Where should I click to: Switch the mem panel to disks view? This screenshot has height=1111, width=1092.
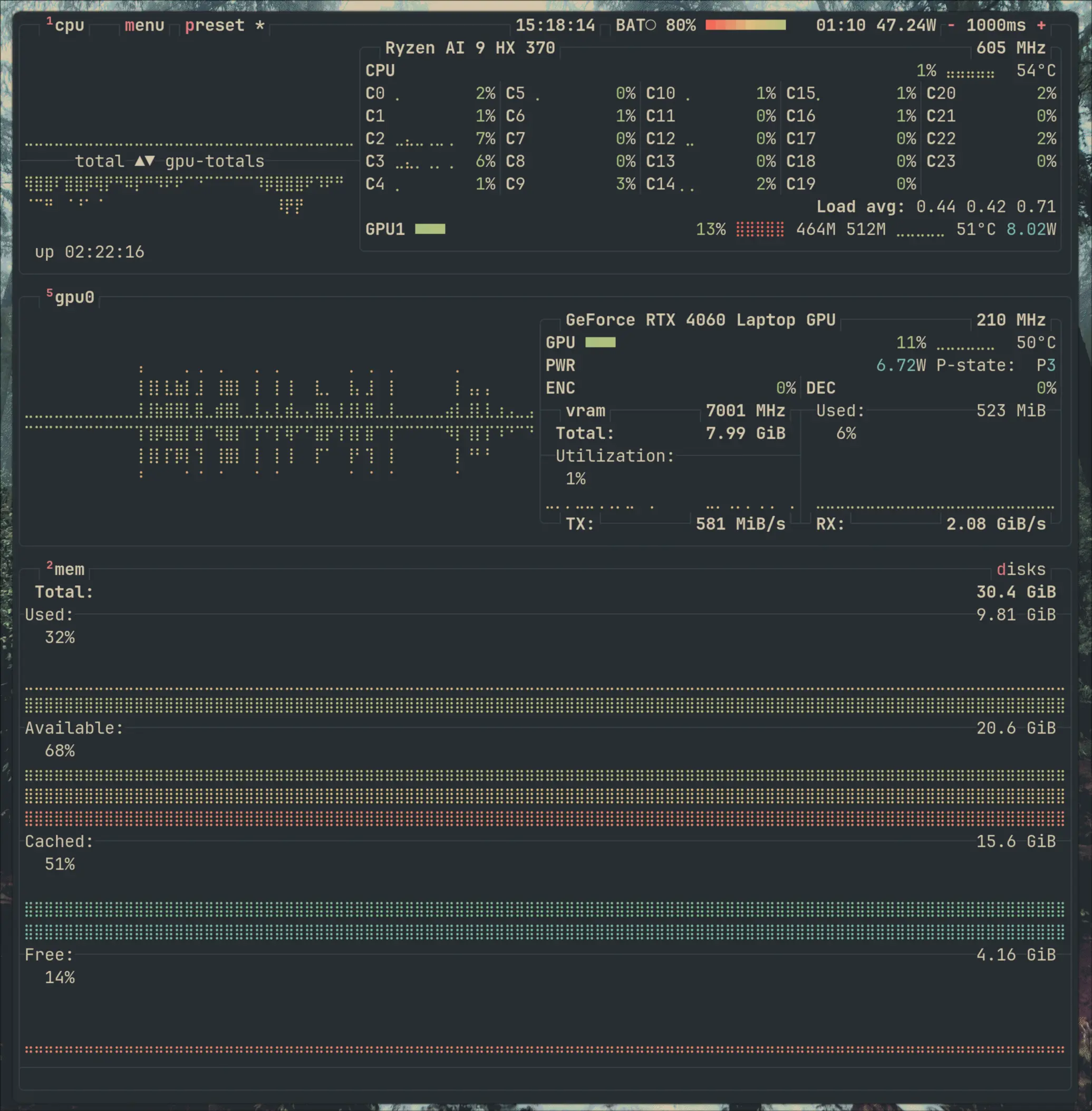coord(1021,569)
